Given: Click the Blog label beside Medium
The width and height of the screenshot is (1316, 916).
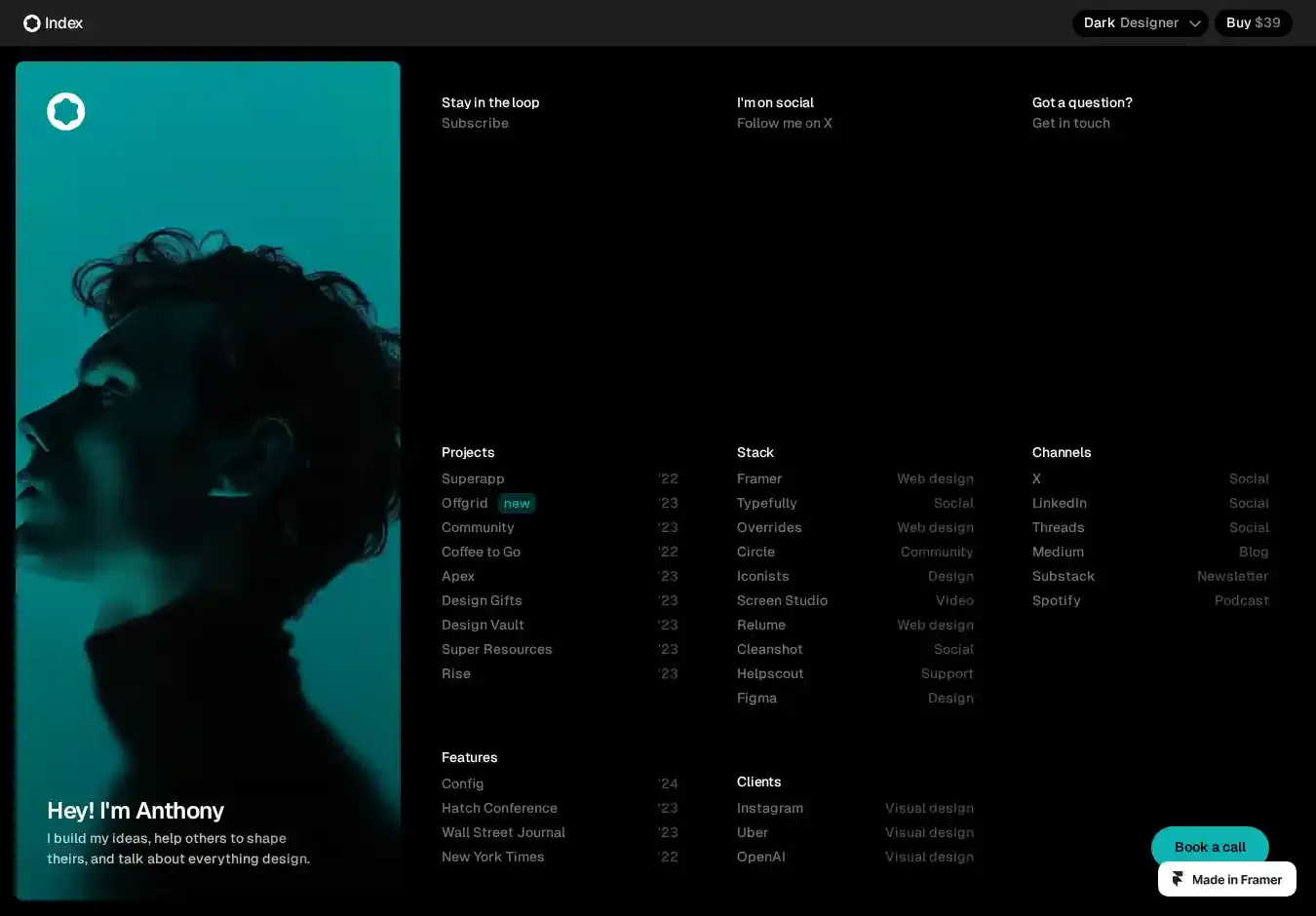Looking at the screenshot, I should click(x=1254, y=552).
